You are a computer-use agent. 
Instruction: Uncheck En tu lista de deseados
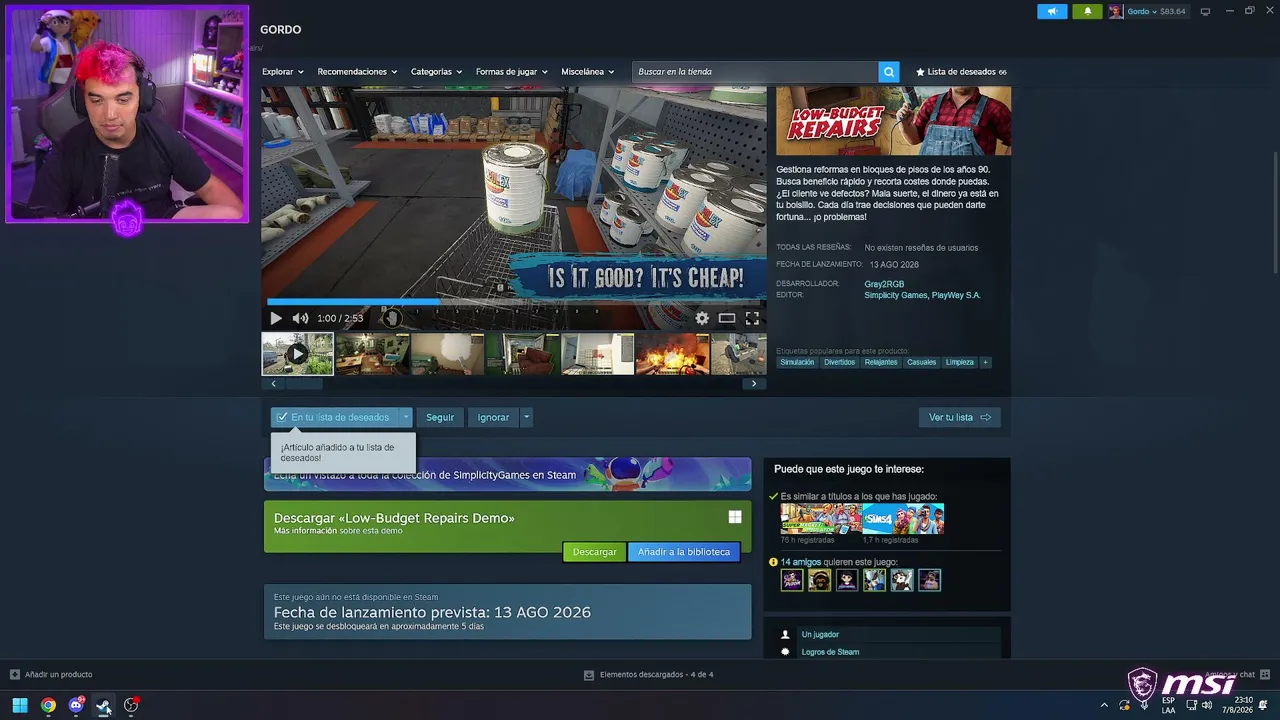pyautogui.click(x=334, y=417)
